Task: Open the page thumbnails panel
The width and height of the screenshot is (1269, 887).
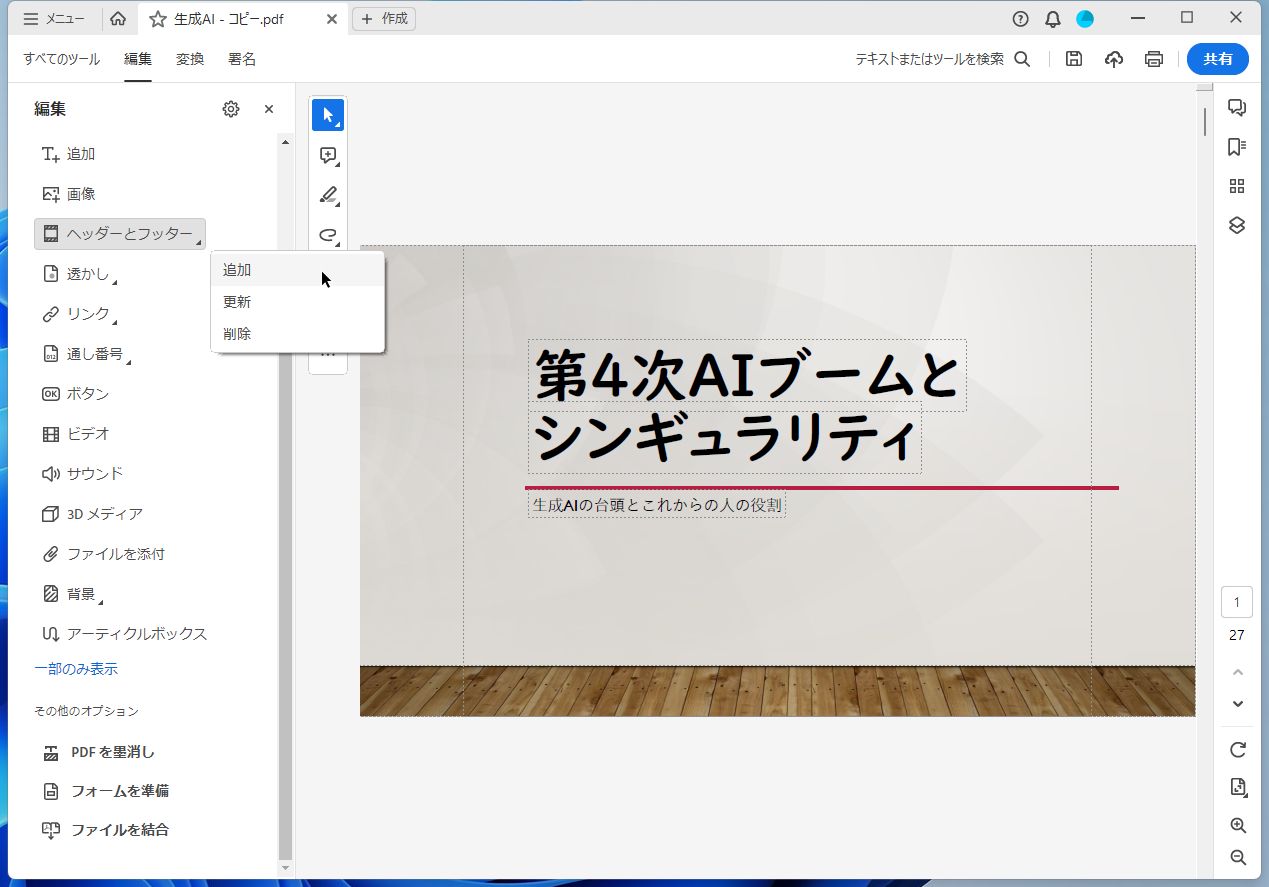Action: click(1237, 185)
